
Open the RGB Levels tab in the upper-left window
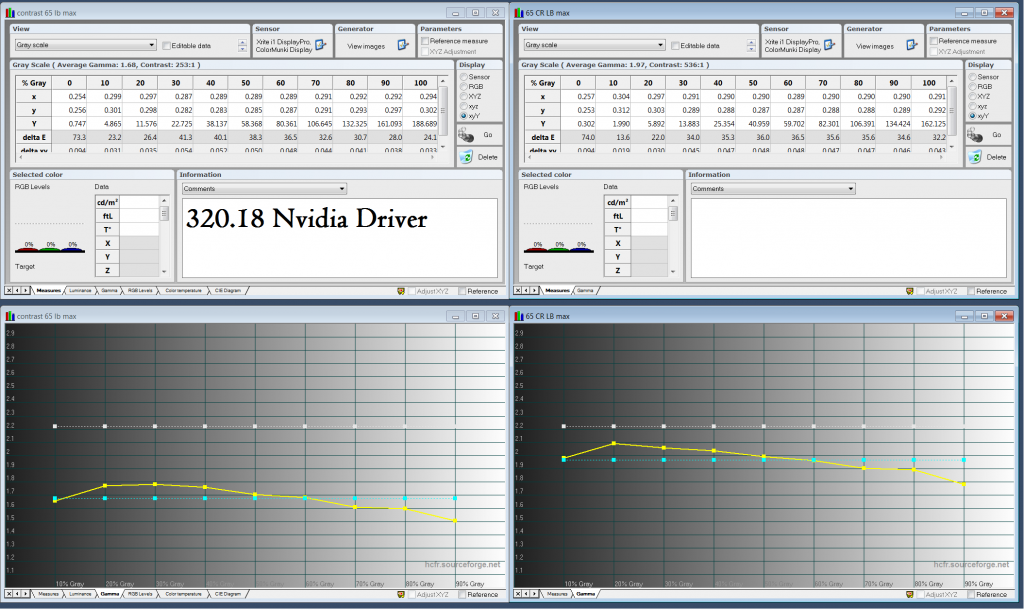[140, 291]
